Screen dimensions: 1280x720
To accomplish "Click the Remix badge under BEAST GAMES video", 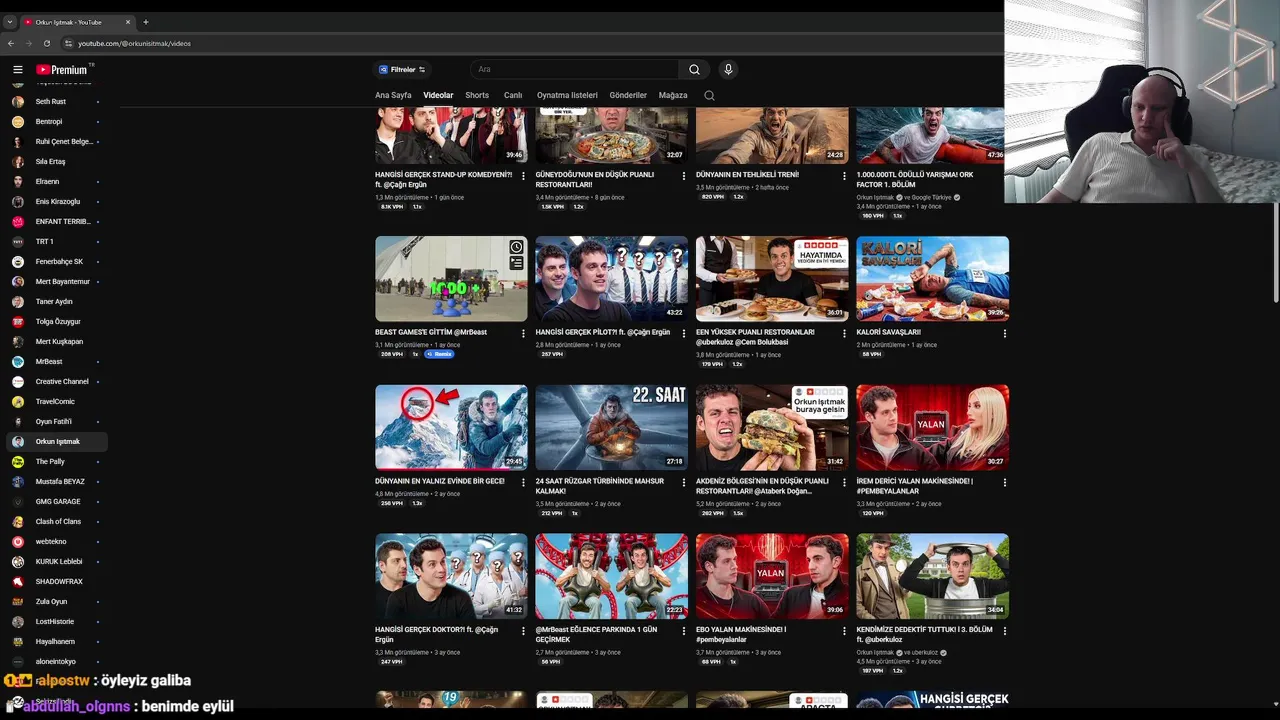I will pos(440,354).
